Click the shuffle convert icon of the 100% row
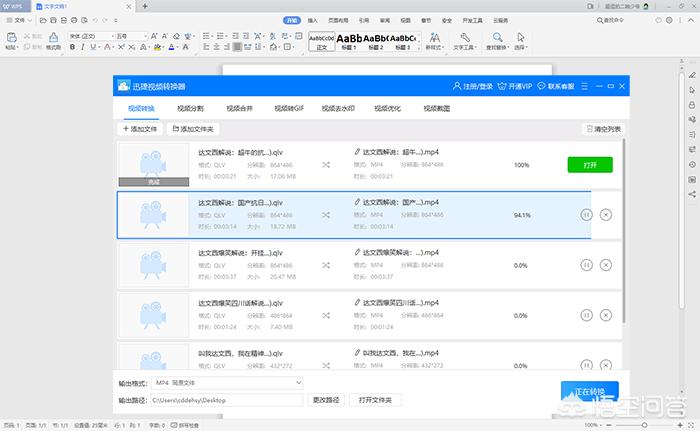Viewport: 700px width, 431px height. coord(326,165)
